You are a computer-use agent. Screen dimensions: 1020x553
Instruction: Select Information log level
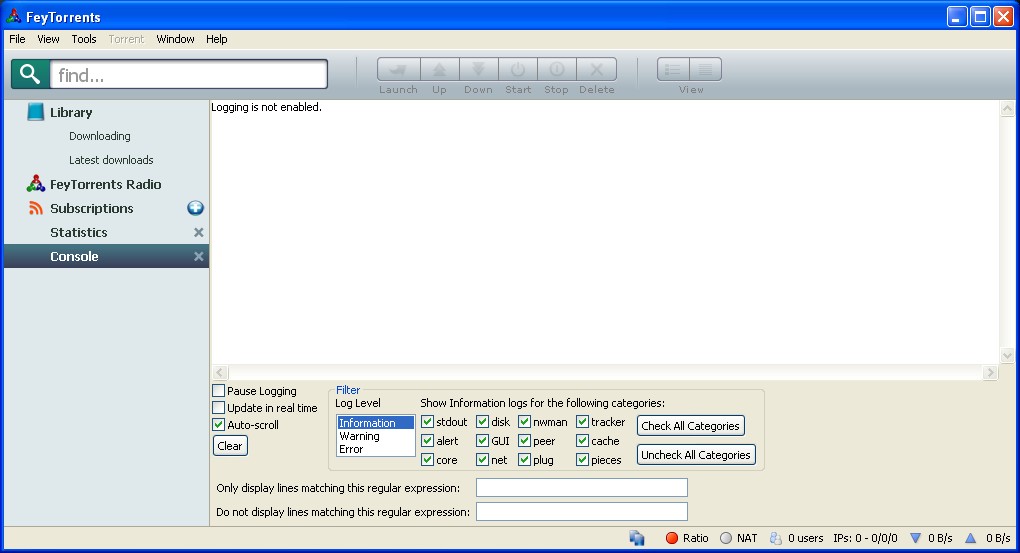point(375,423)
